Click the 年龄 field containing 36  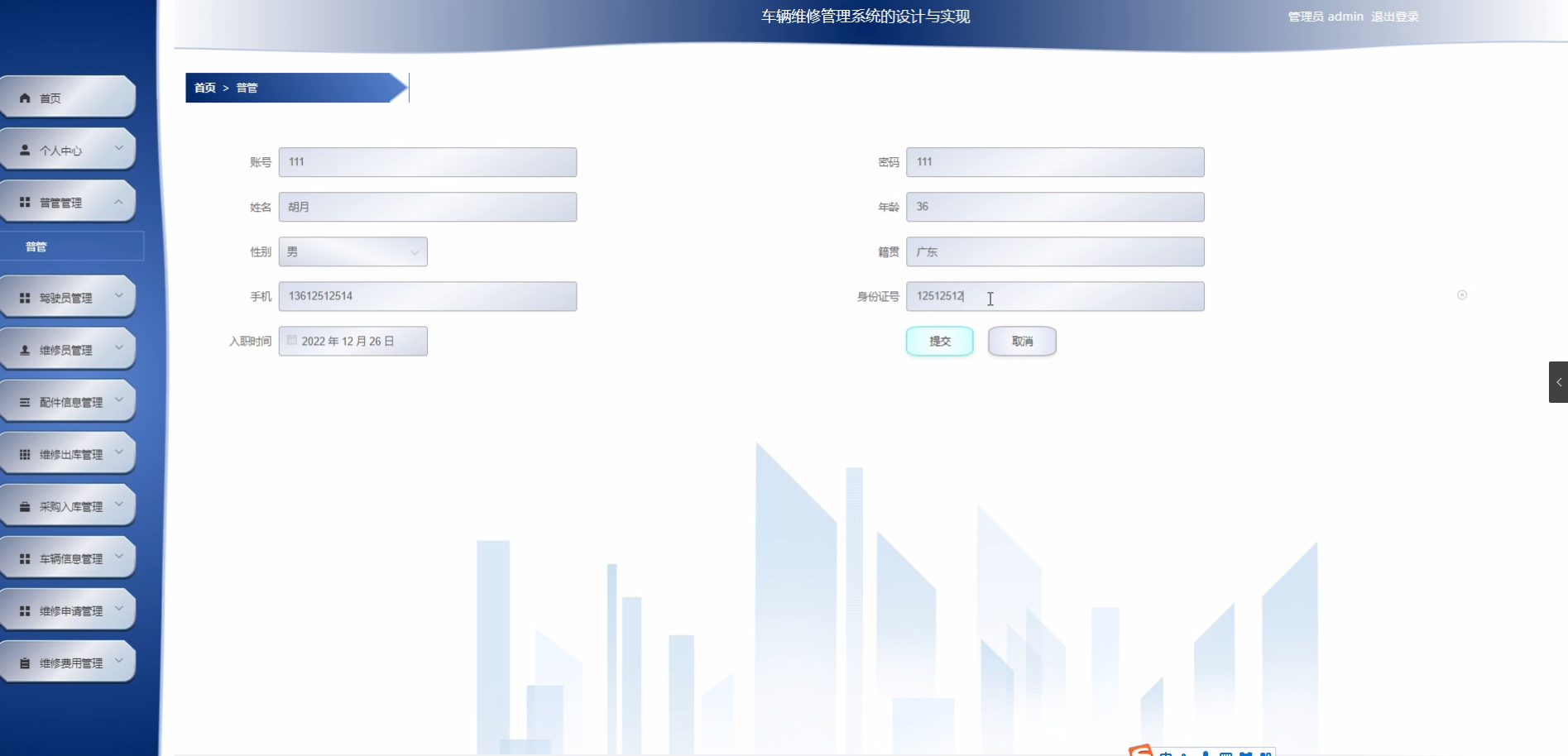tap(1055, 207)
